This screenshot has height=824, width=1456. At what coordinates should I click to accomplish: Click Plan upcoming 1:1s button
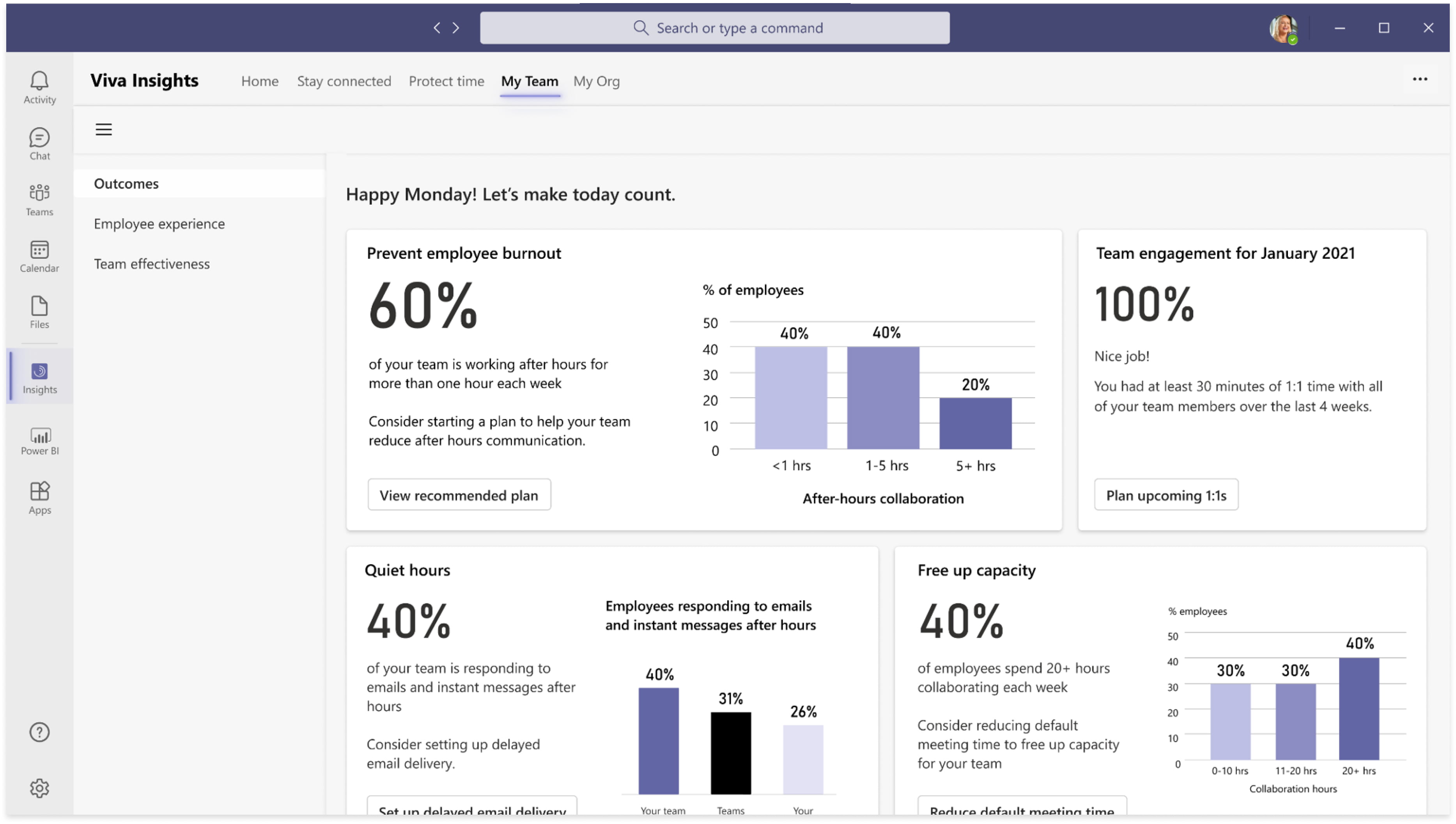(x=1166, y=495)
